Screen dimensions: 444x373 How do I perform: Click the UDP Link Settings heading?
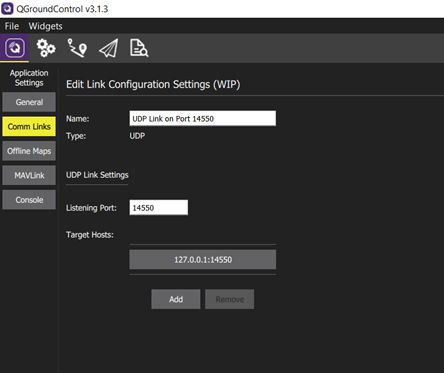[97, 175]
